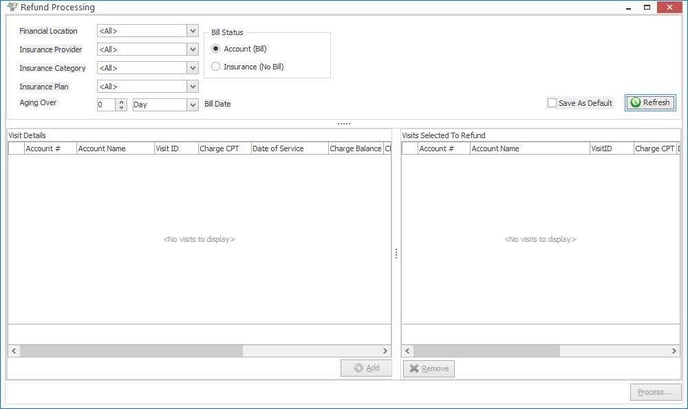Click the Refresh button with green icon

pyautogui.click(x=651, y=103)
